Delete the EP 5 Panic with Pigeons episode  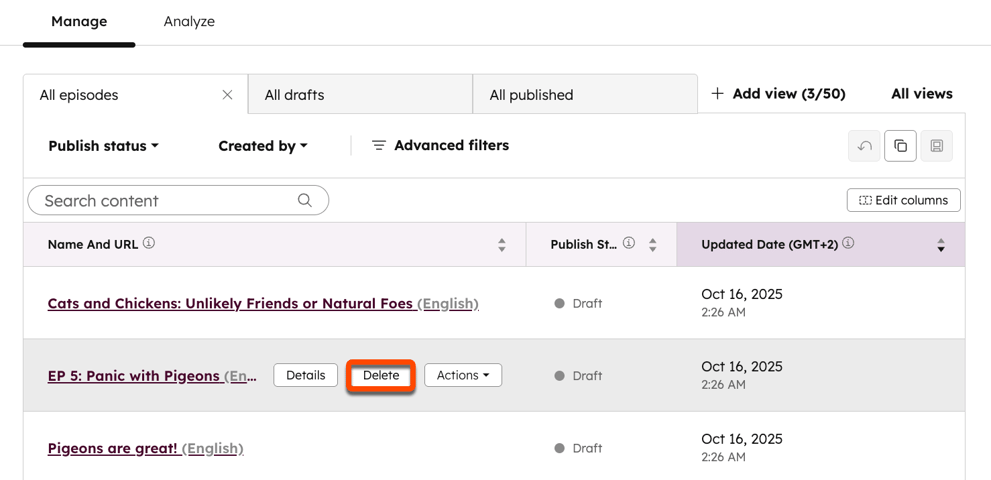tap(381, 375)
